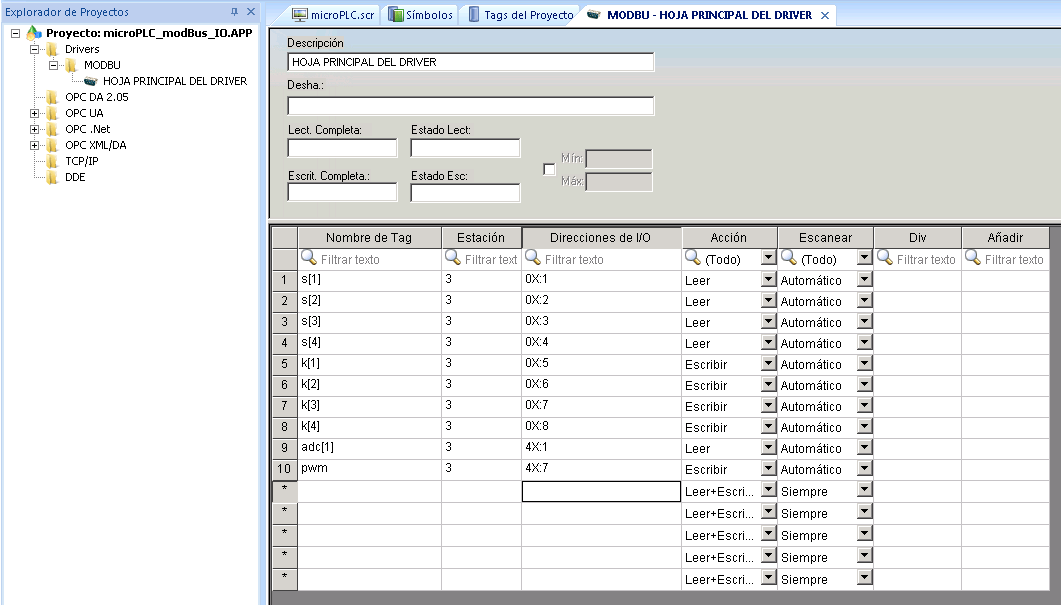Click the MODBU folder icon

[x=71, y=65]
